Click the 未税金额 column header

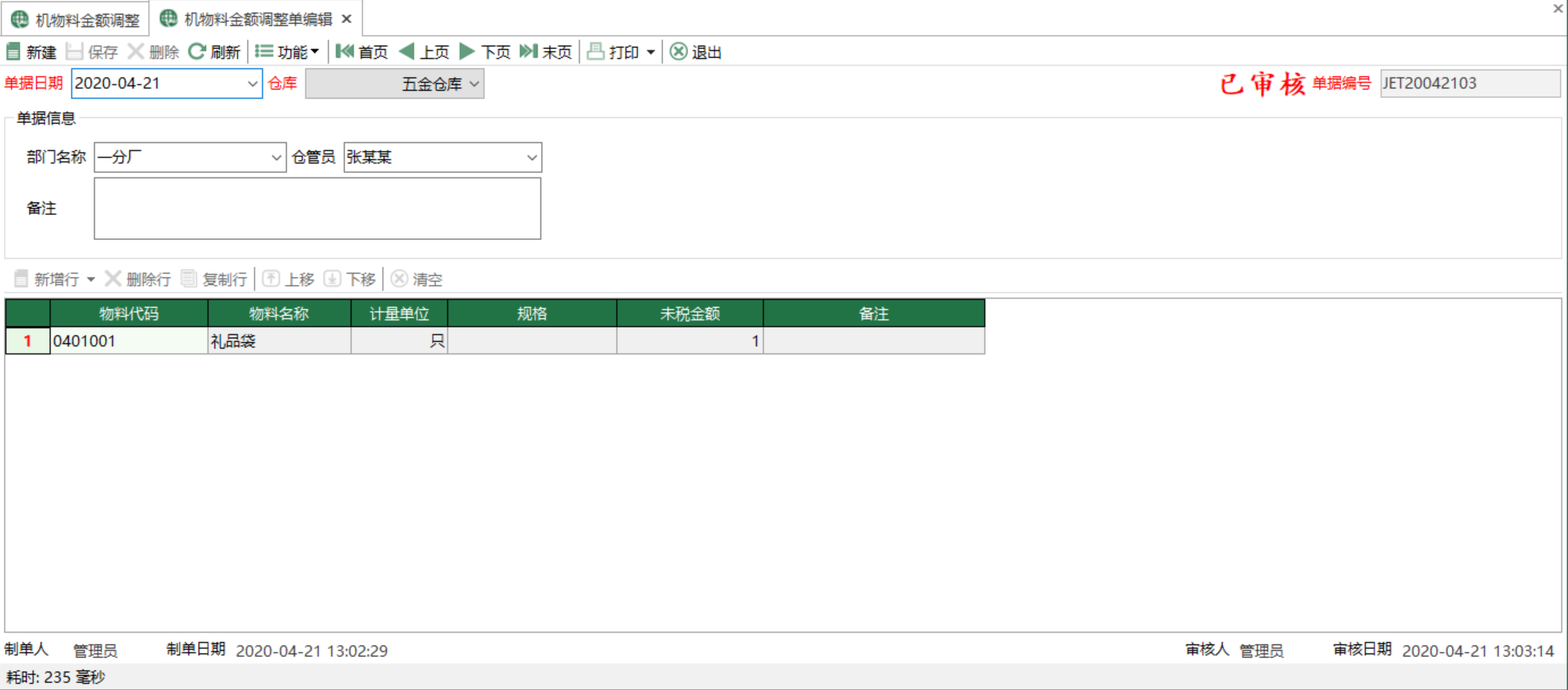[x=690, y=314]
